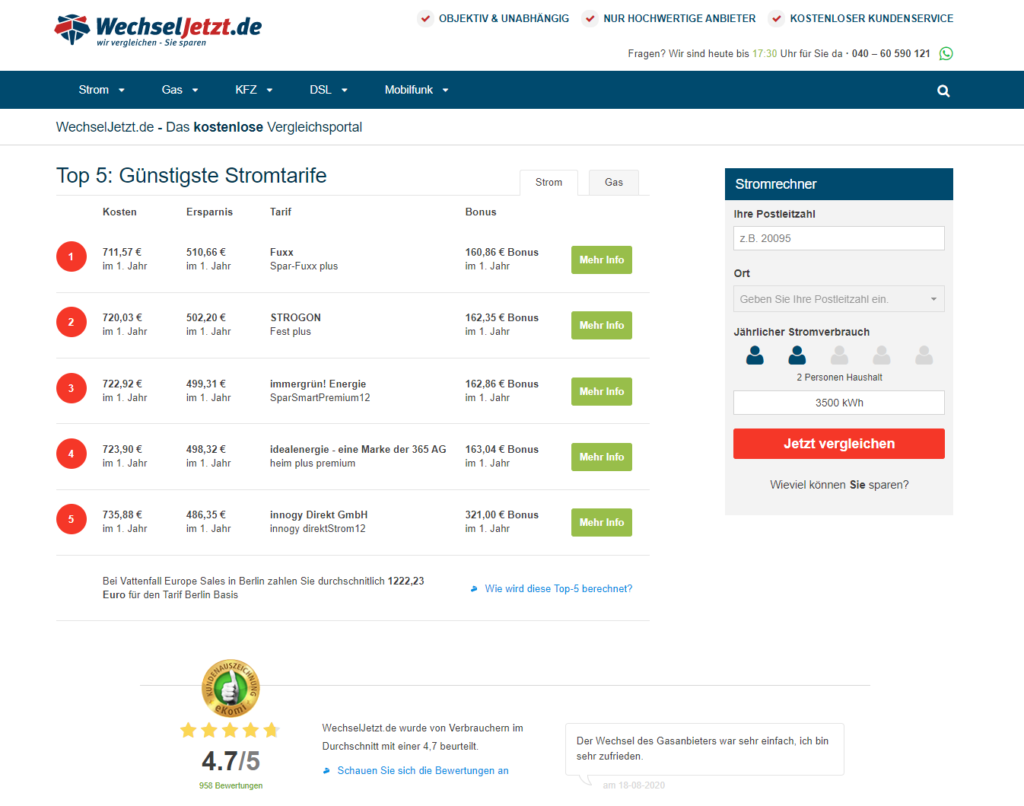Open the search magnifier icon

click(x=943, y=91)
